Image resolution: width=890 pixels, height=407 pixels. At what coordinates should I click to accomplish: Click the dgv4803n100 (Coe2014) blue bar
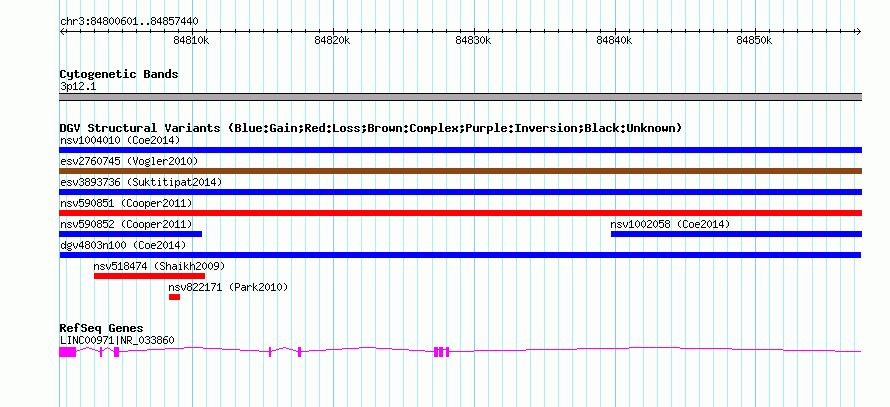pyautogui.click(x=460, y=255)
